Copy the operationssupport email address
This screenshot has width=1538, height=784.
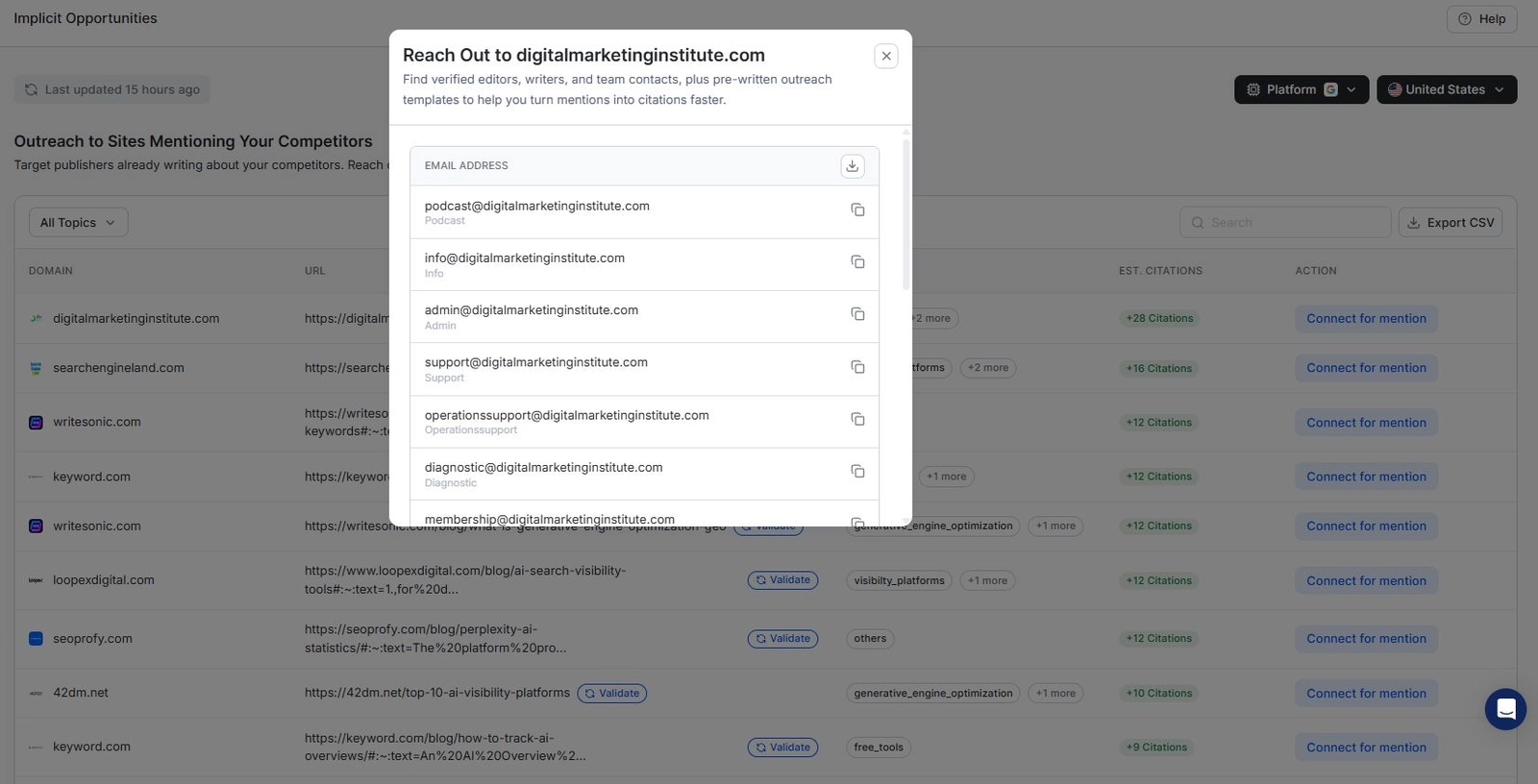coord(857,420)
